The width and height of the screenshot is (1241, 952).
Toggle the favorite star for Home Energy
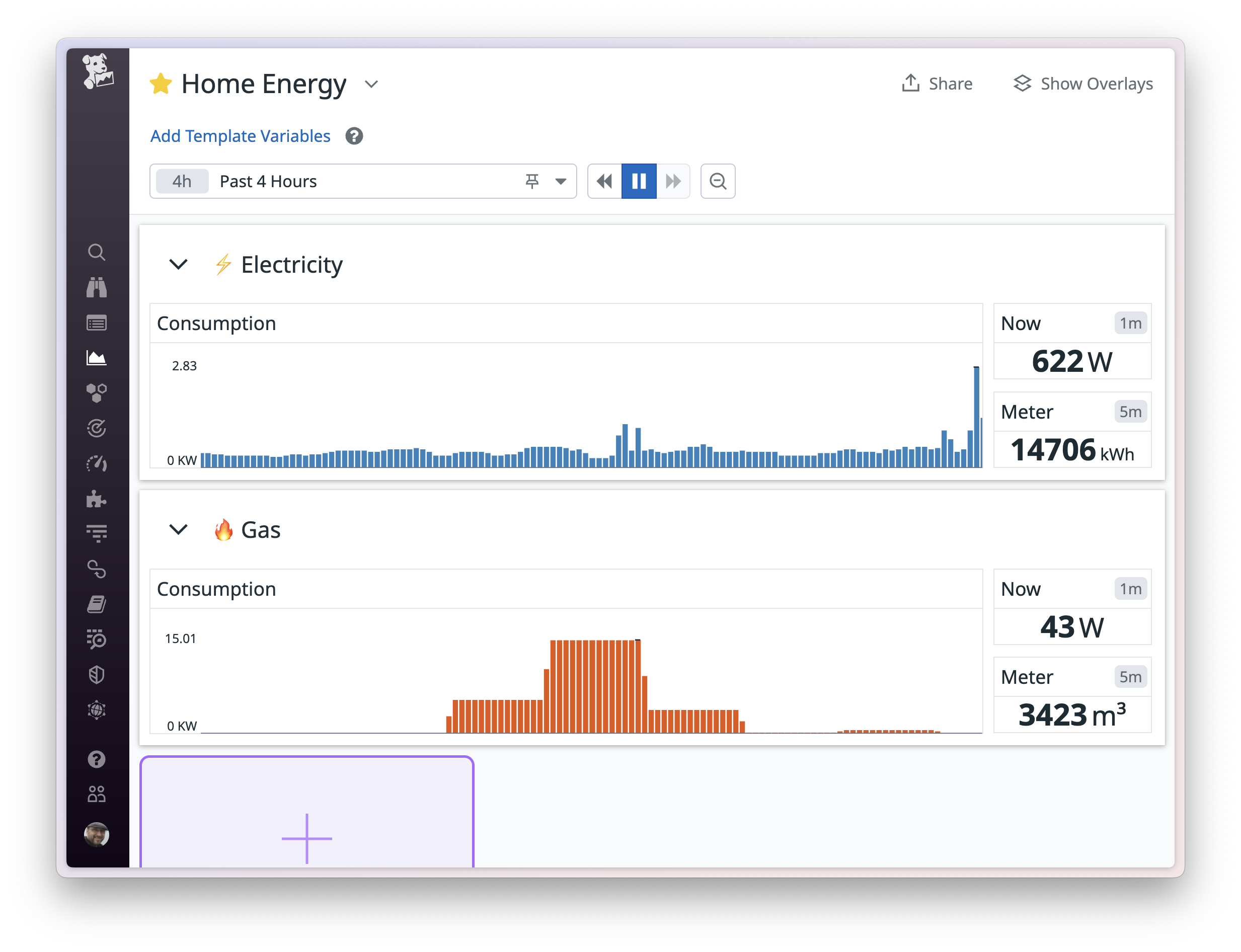coord(161,84)
